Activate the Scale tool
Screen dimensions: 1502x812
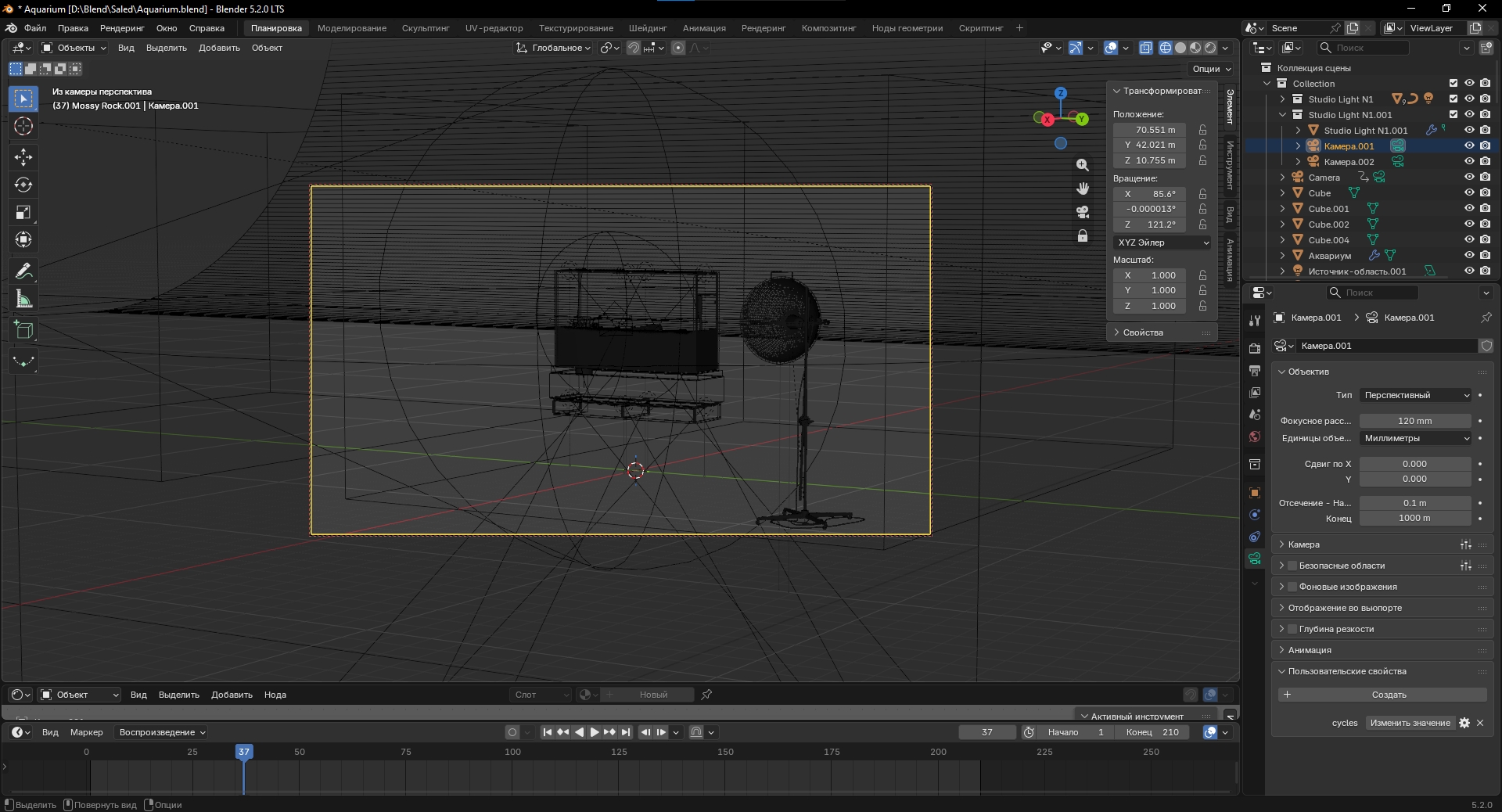point(23,212)
